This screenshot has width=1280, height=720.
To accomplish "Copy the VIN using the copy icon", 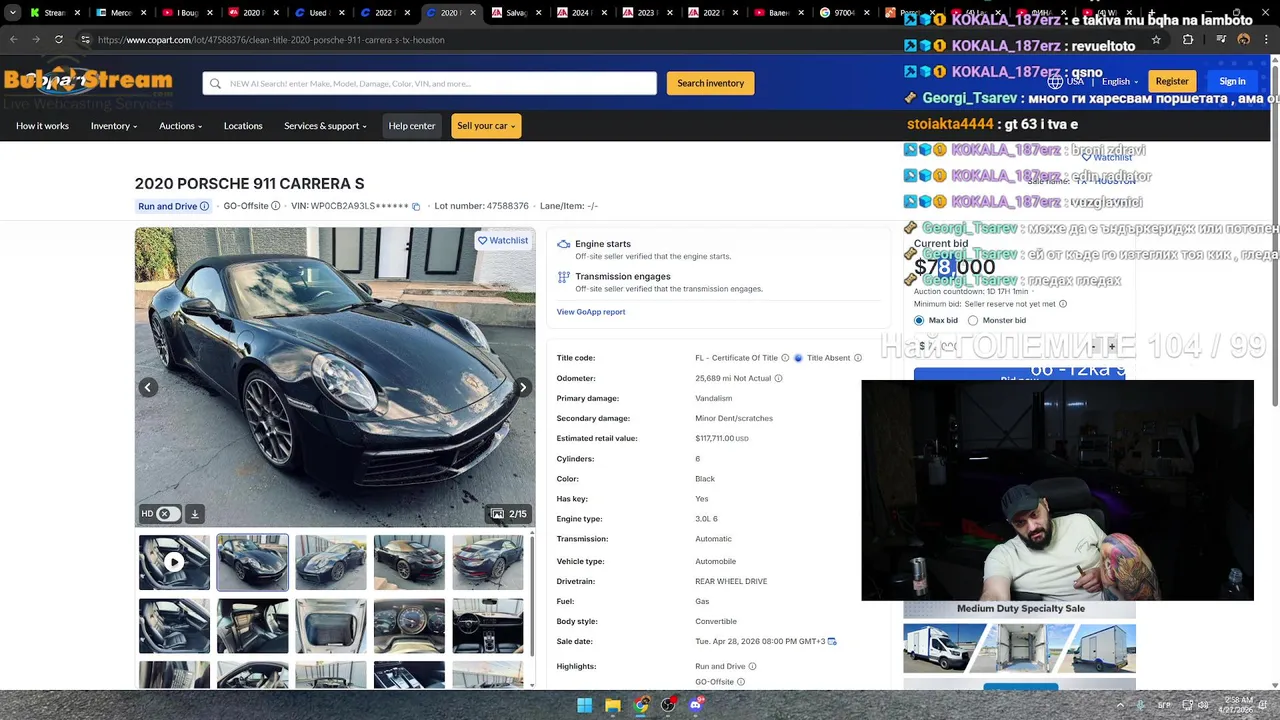I will [416, 206].
